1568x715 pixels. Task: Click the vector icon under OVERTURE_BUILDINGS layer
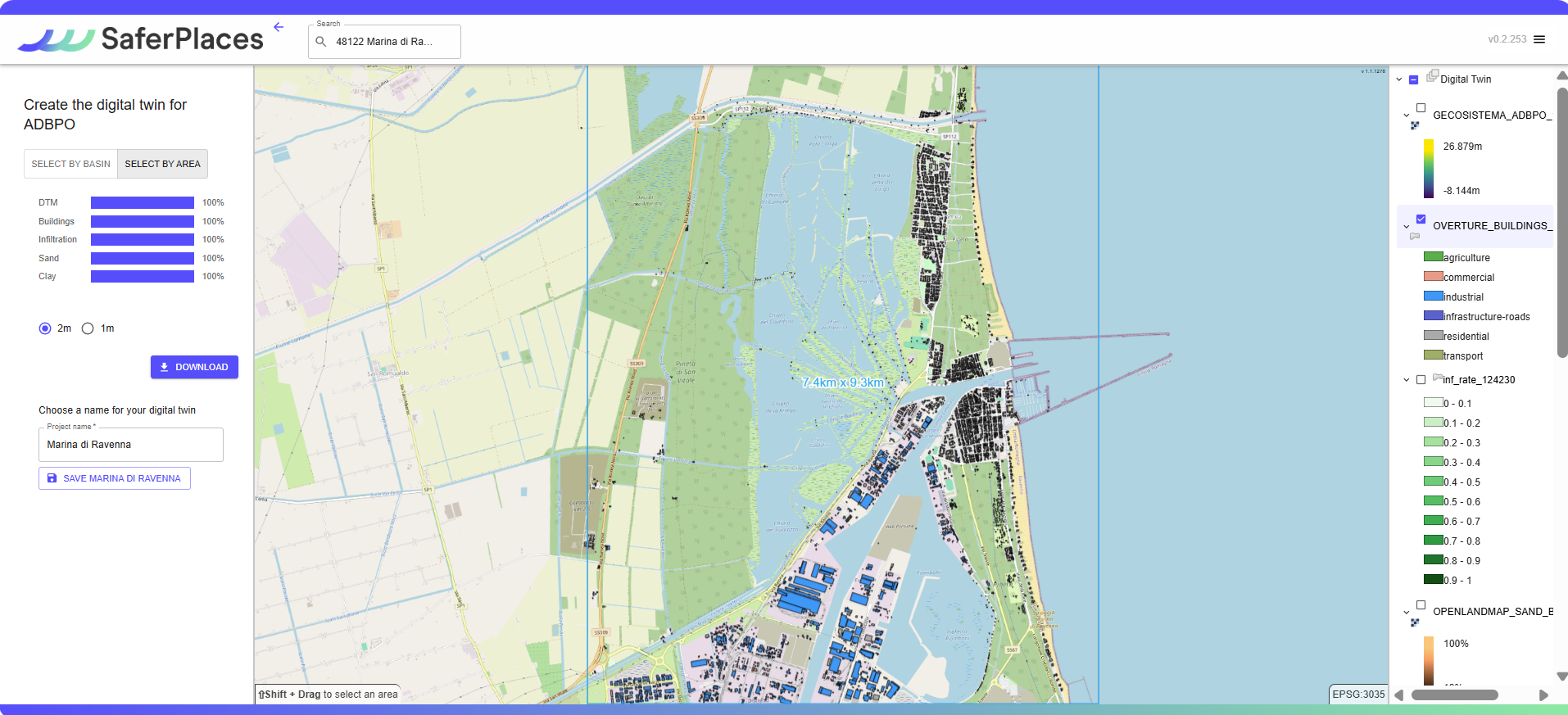[x=1415, y=236]
